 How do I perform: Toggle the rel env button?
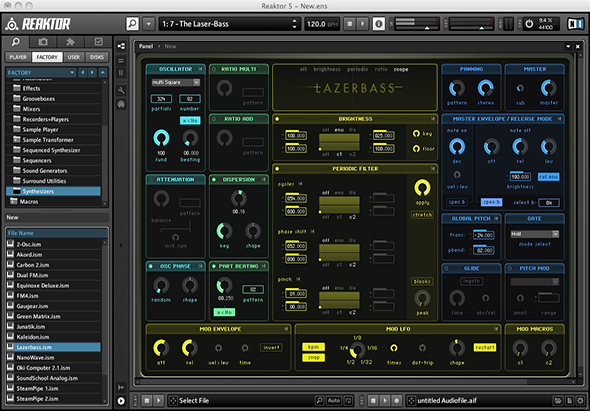click(548, 177)
